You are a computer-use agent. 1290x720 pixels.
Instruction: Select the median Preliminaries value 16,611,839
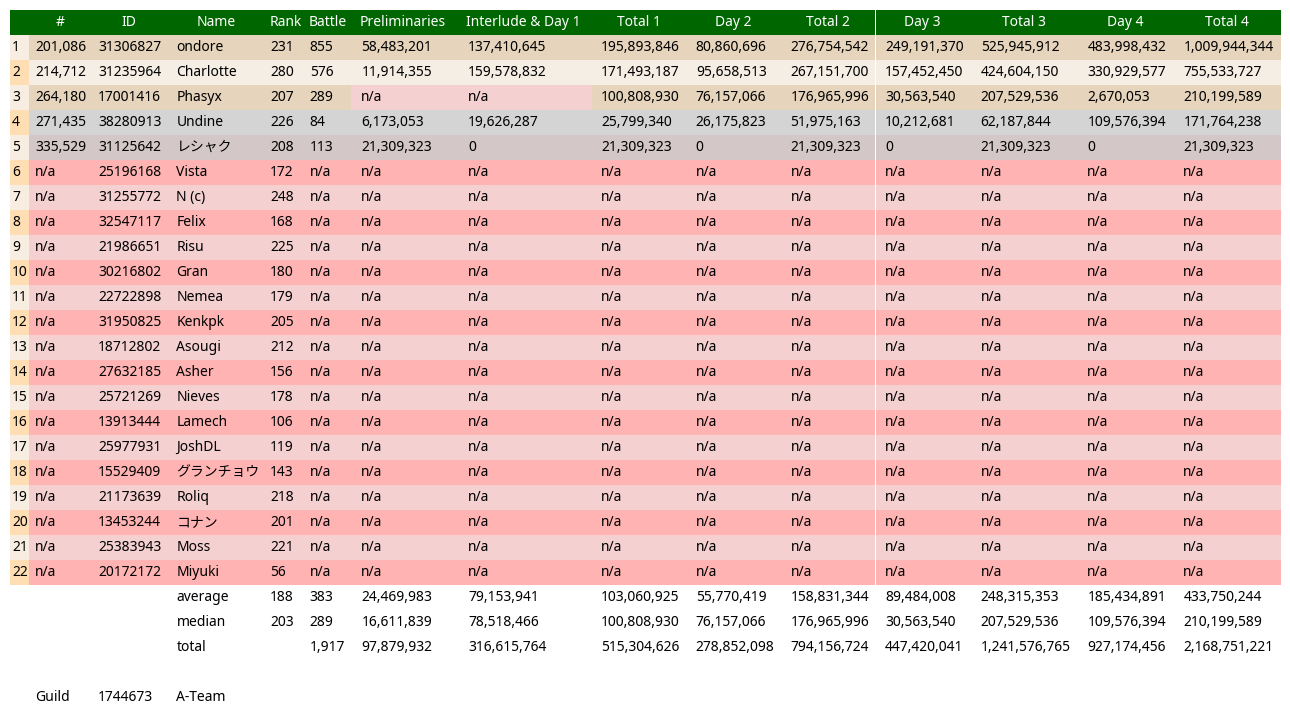397,621
